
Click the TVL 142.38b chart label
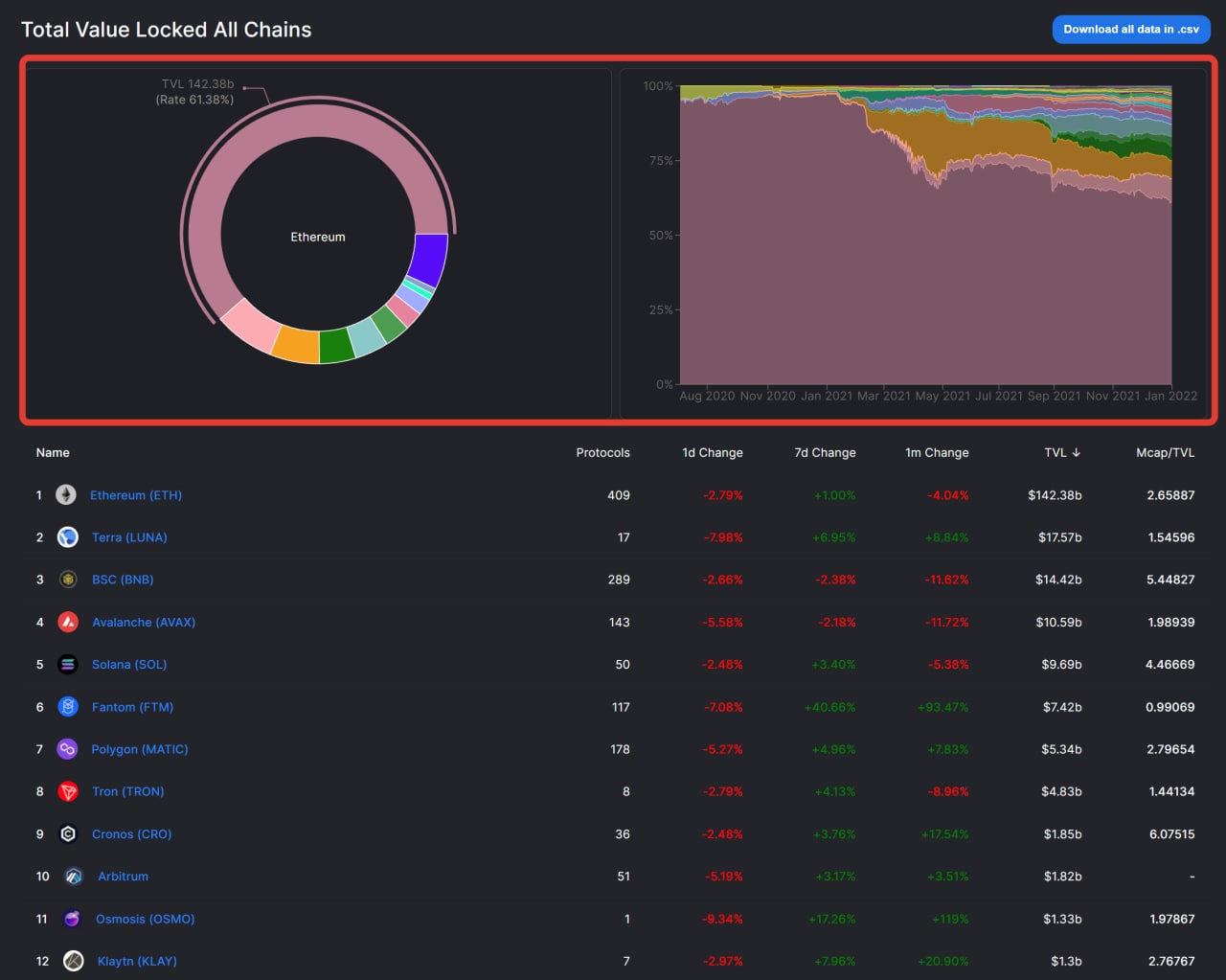click(197, 84)
